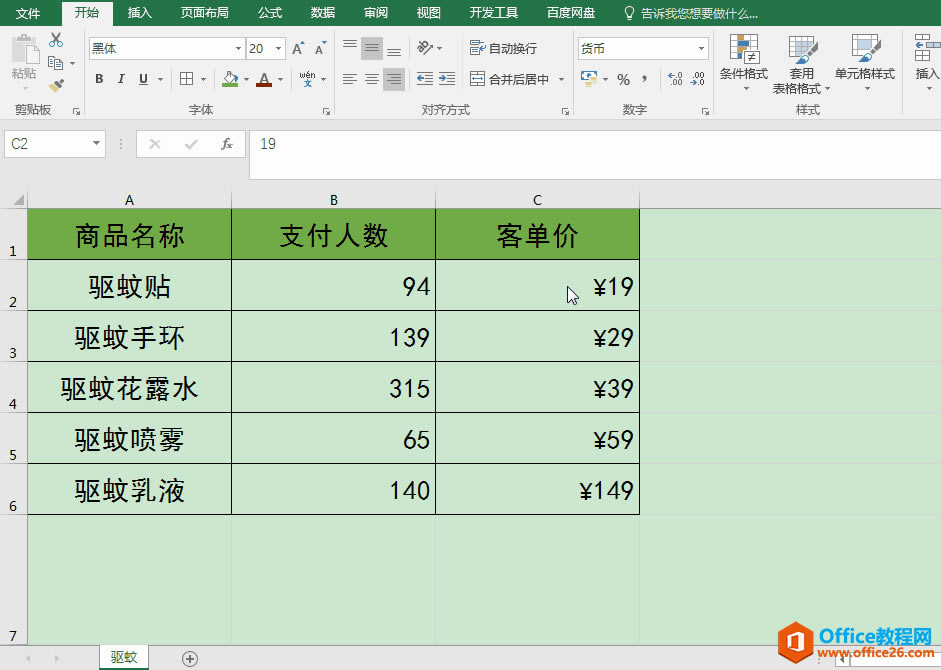Select cell containing 驱蚊花露水
This screenshot has width=941, height=670.
130,388
